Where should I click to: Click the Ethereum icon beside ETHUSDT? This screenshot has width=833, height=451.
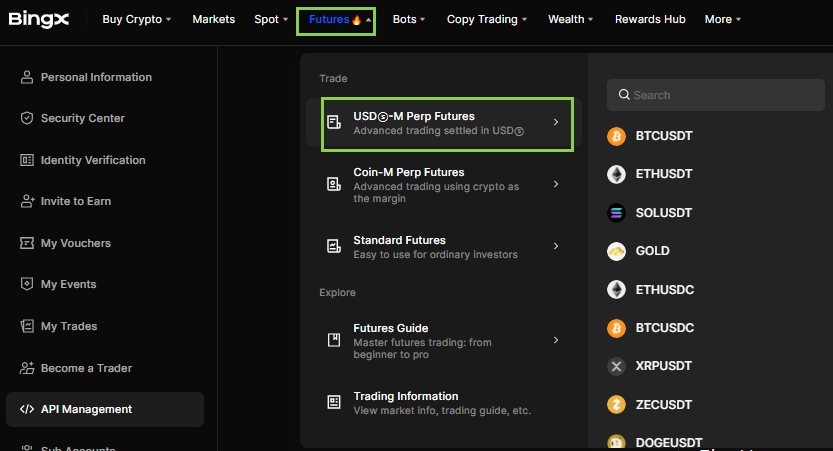pos(616,174)
